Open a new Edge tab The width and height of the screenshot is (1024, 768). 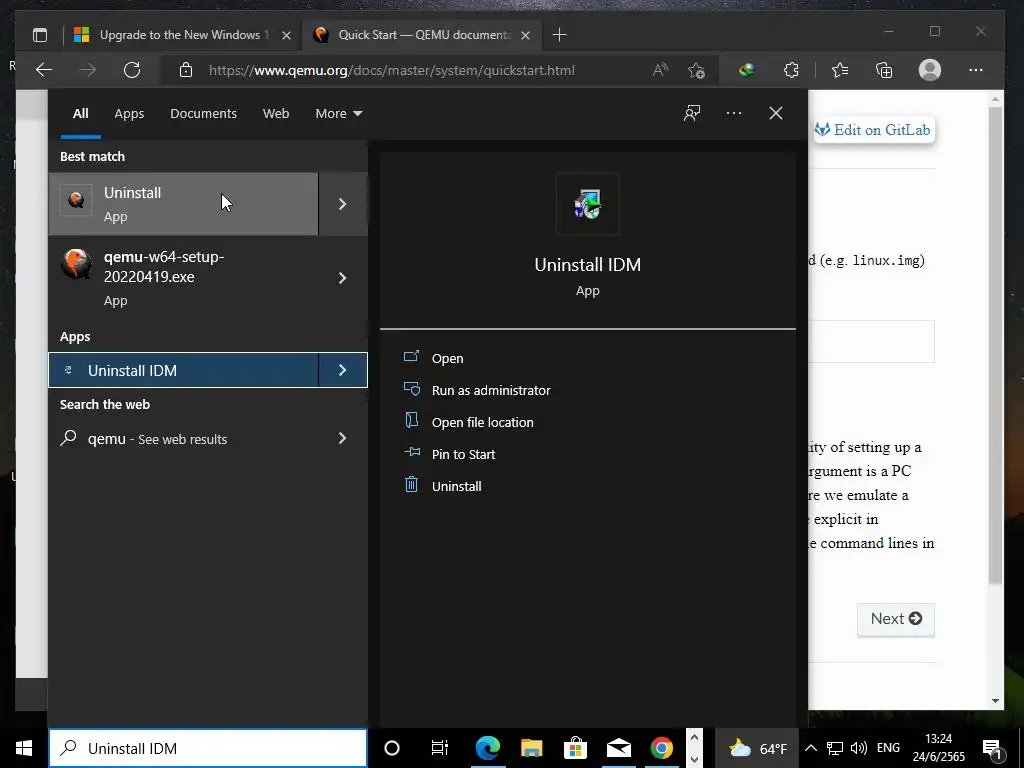click(560, 35)
